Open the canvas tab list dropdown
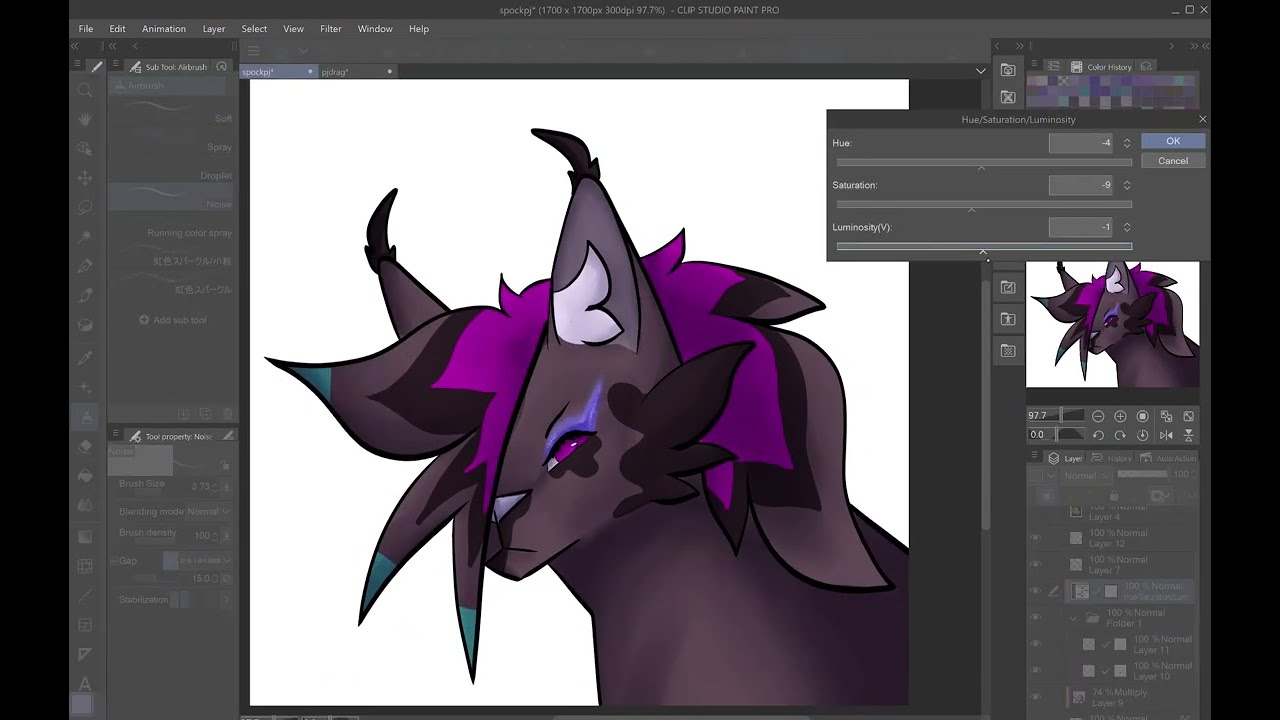 (x=980, y=71)
